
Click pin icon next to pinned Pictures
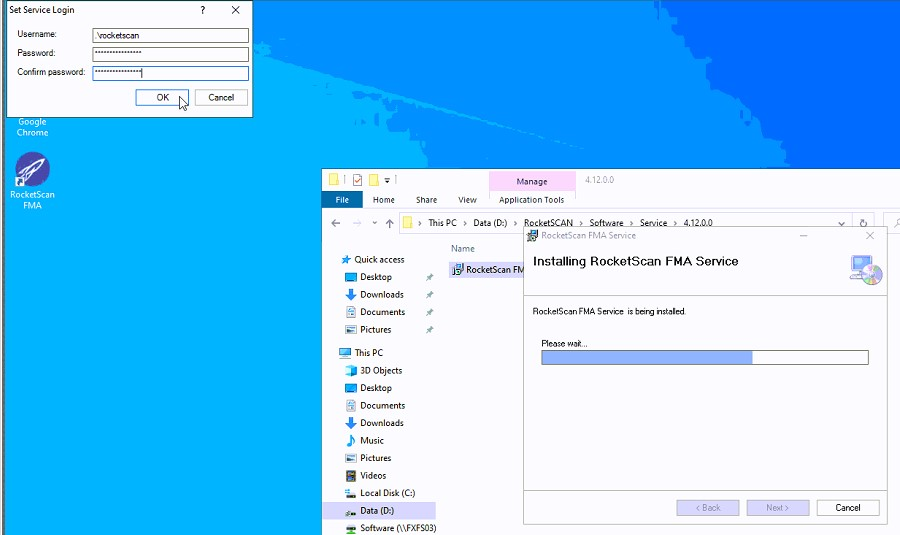429,330
